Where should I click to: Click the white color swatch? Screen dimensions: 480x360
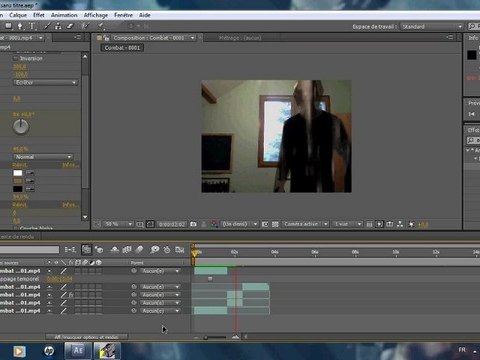(18, 173)
